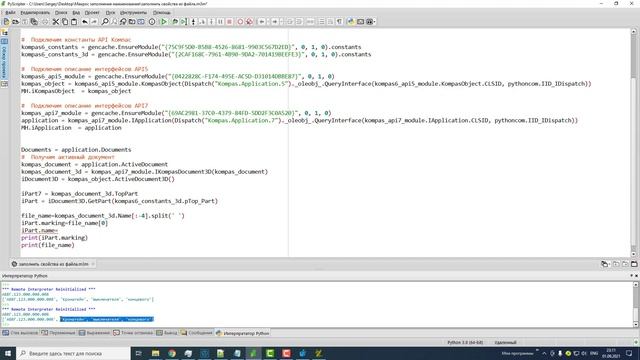Click the Task View taskbar icon

138,353
